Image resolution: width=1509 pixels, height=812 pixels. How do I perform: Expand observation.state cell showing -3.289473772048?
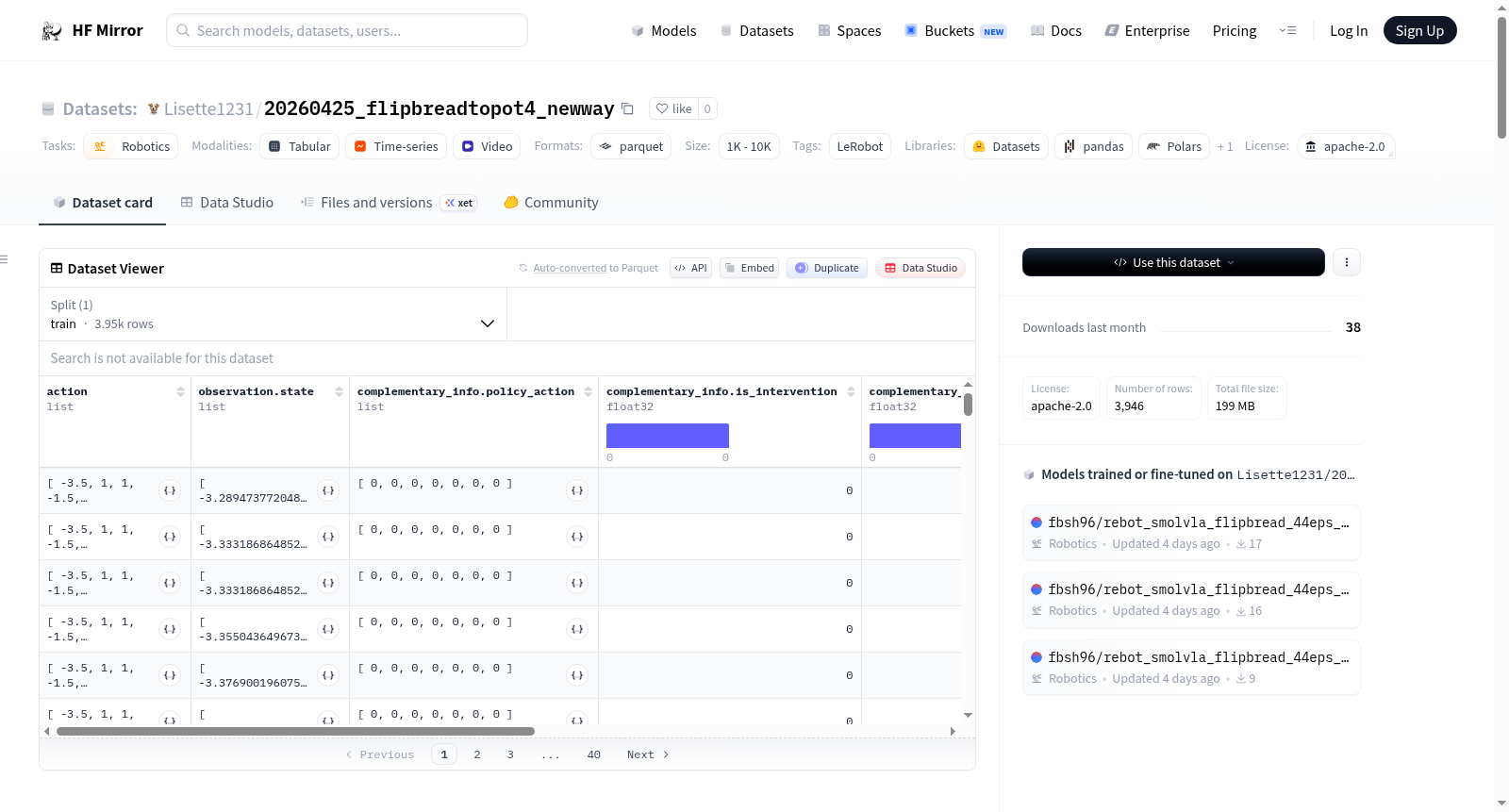pos(328,490)
